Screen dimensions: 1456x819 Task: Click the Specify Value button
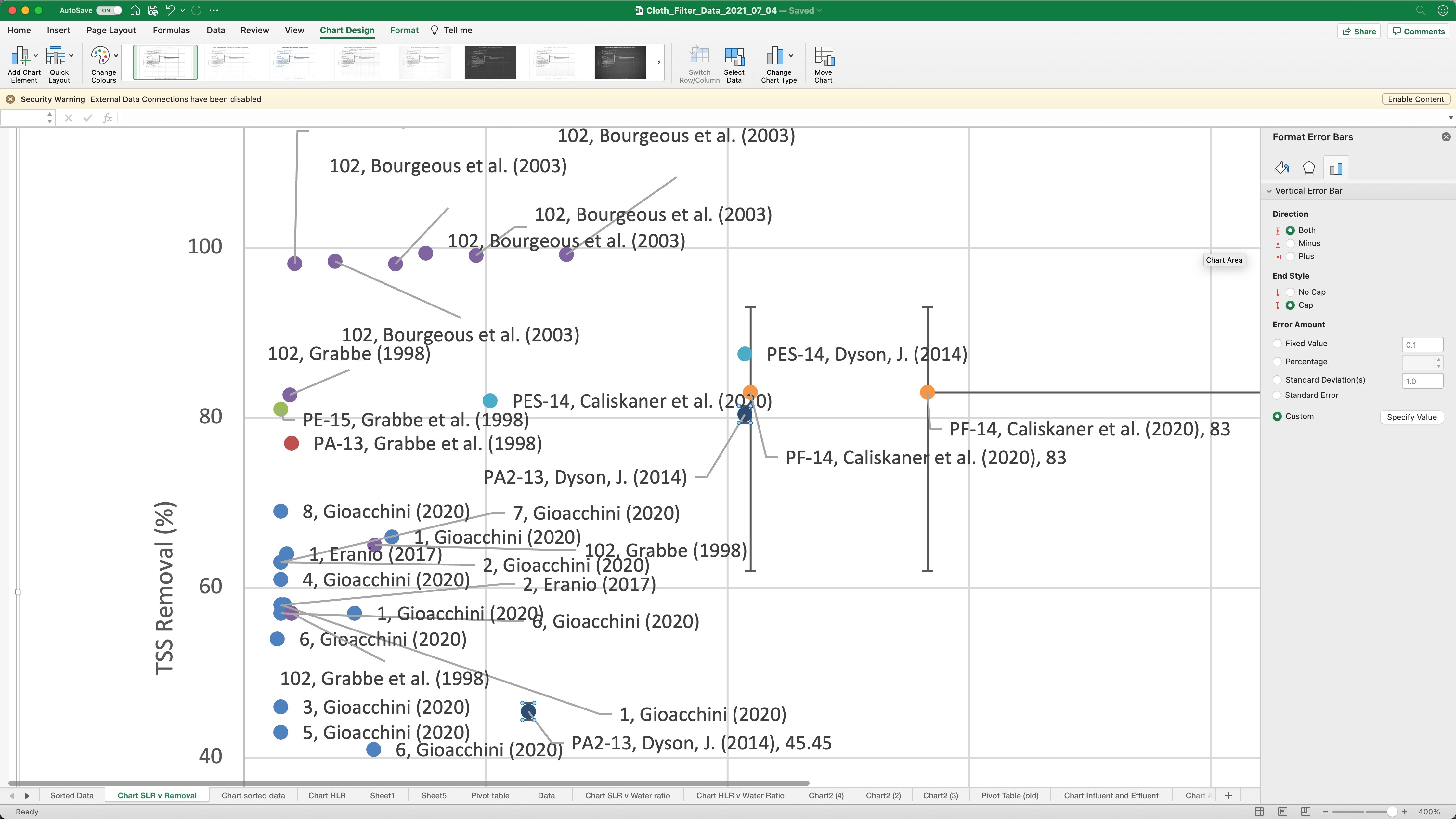(1411, 417)
